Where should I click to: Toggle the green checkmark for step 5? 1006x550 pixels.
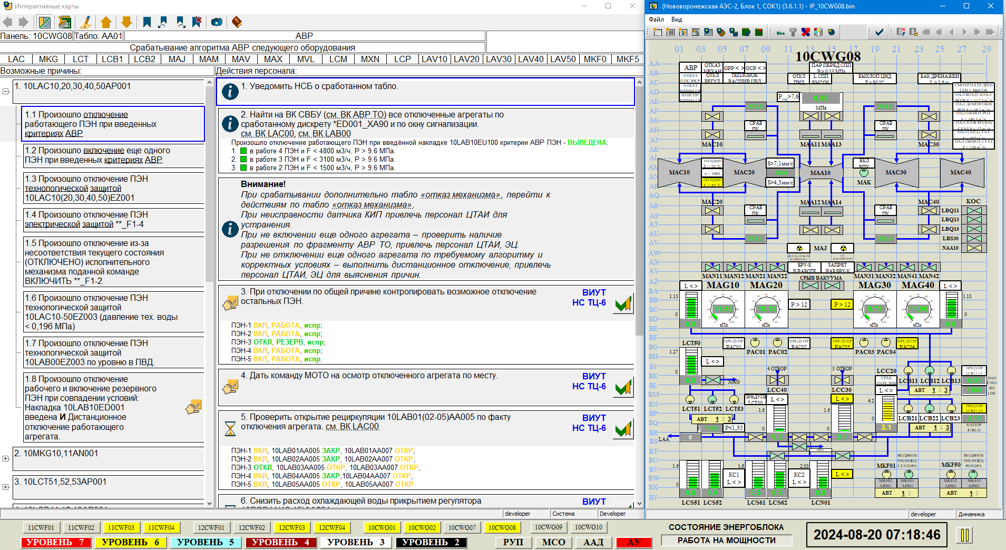622,429
